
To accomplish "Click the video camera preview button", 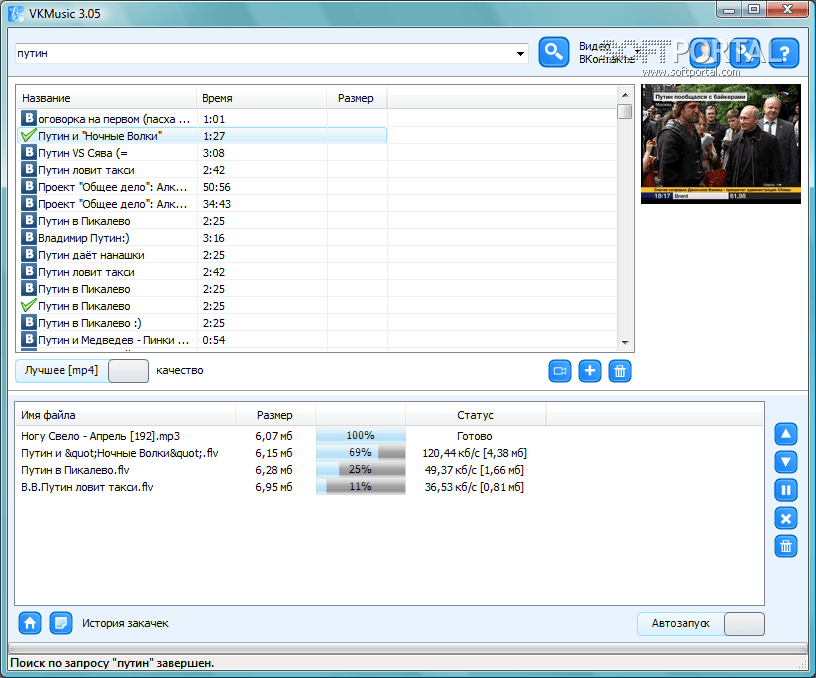I will point(560,371).
